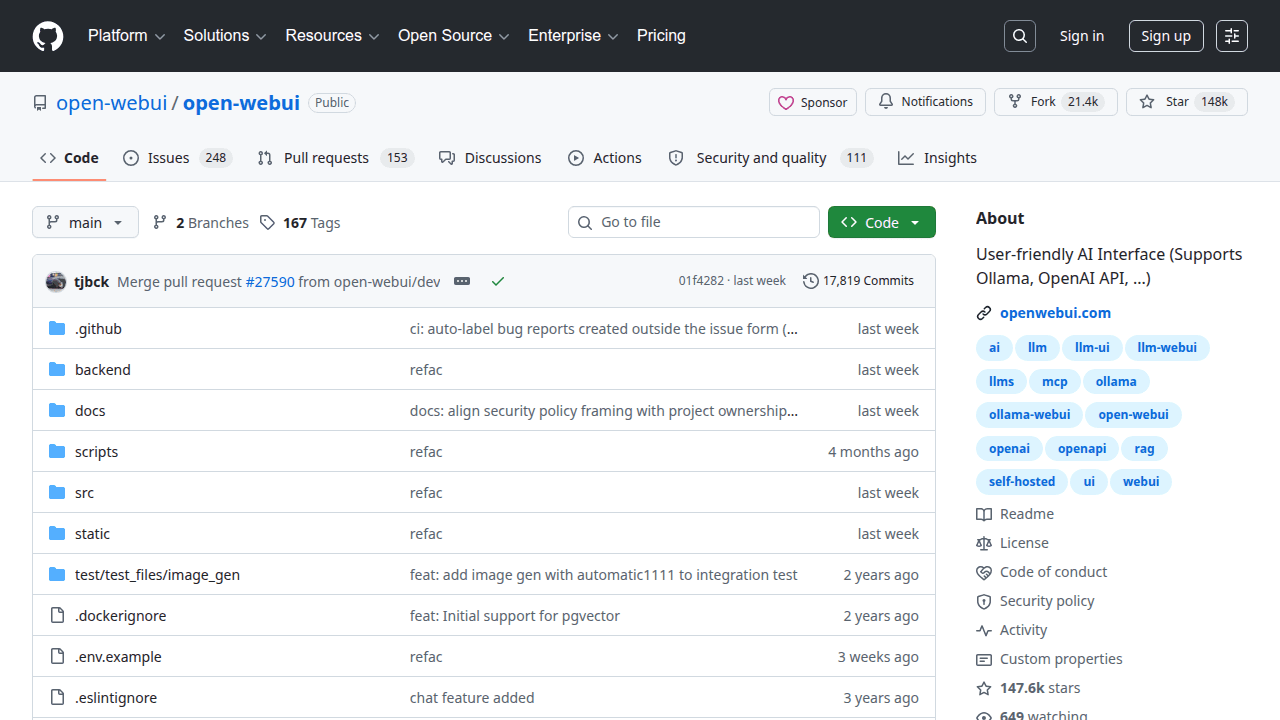This screenshot has width=1280, height=720.
Task: Open the Actions tab
Action: click(x=605, y=158)
